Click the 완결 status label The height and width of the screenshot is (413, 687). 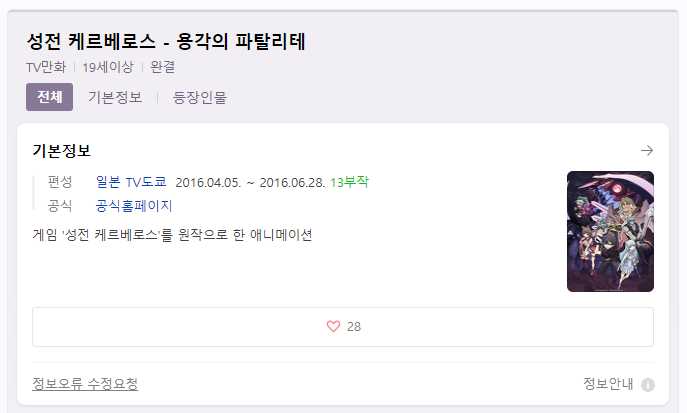[163, 67]
